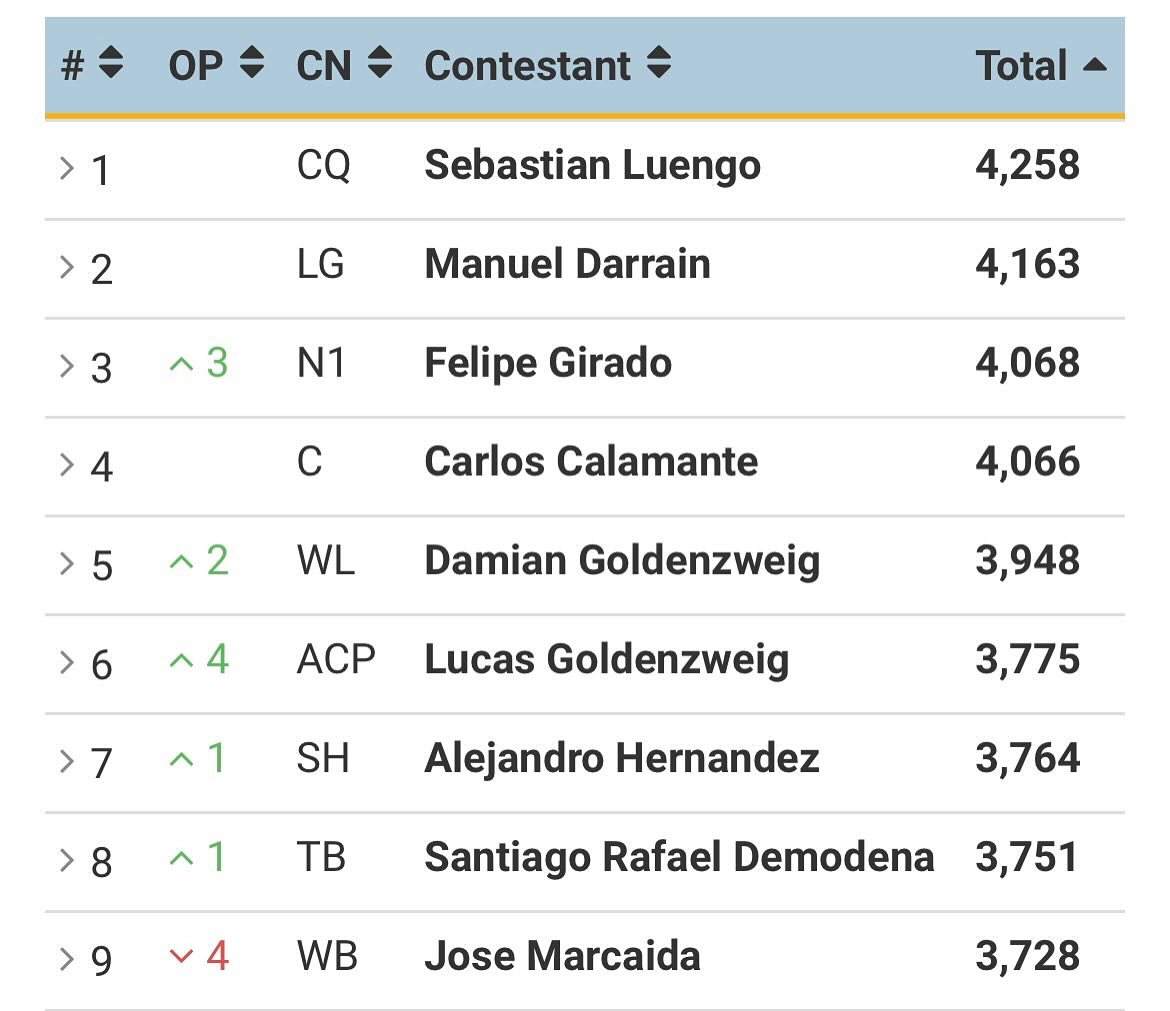Expand row 1 Sebastian Luengo details
The width and height of the screenshot is (1170, 1011).
(x=66, y=168)
